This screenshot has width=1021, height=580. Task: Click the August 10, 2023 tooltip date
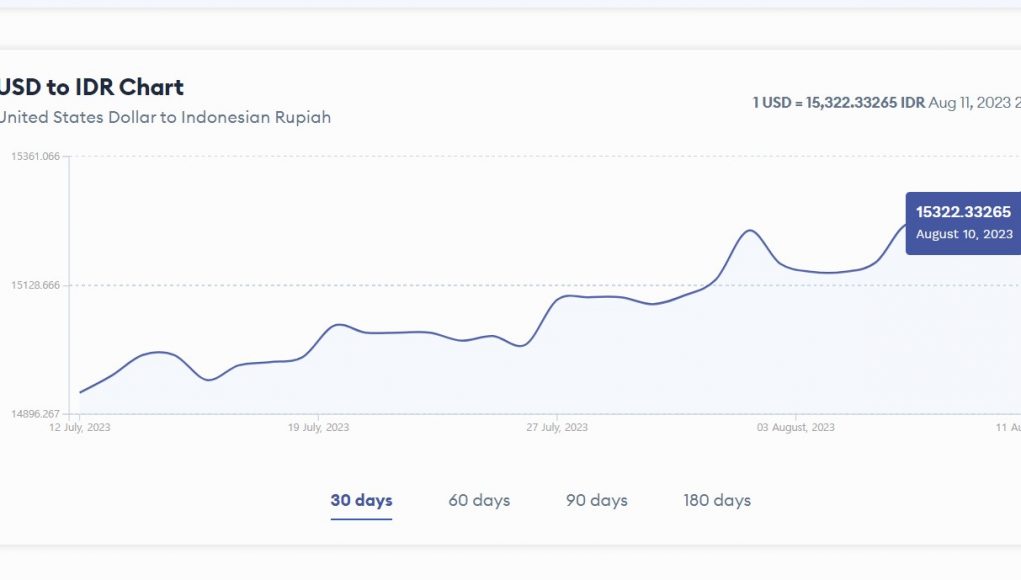click(964, 234)
